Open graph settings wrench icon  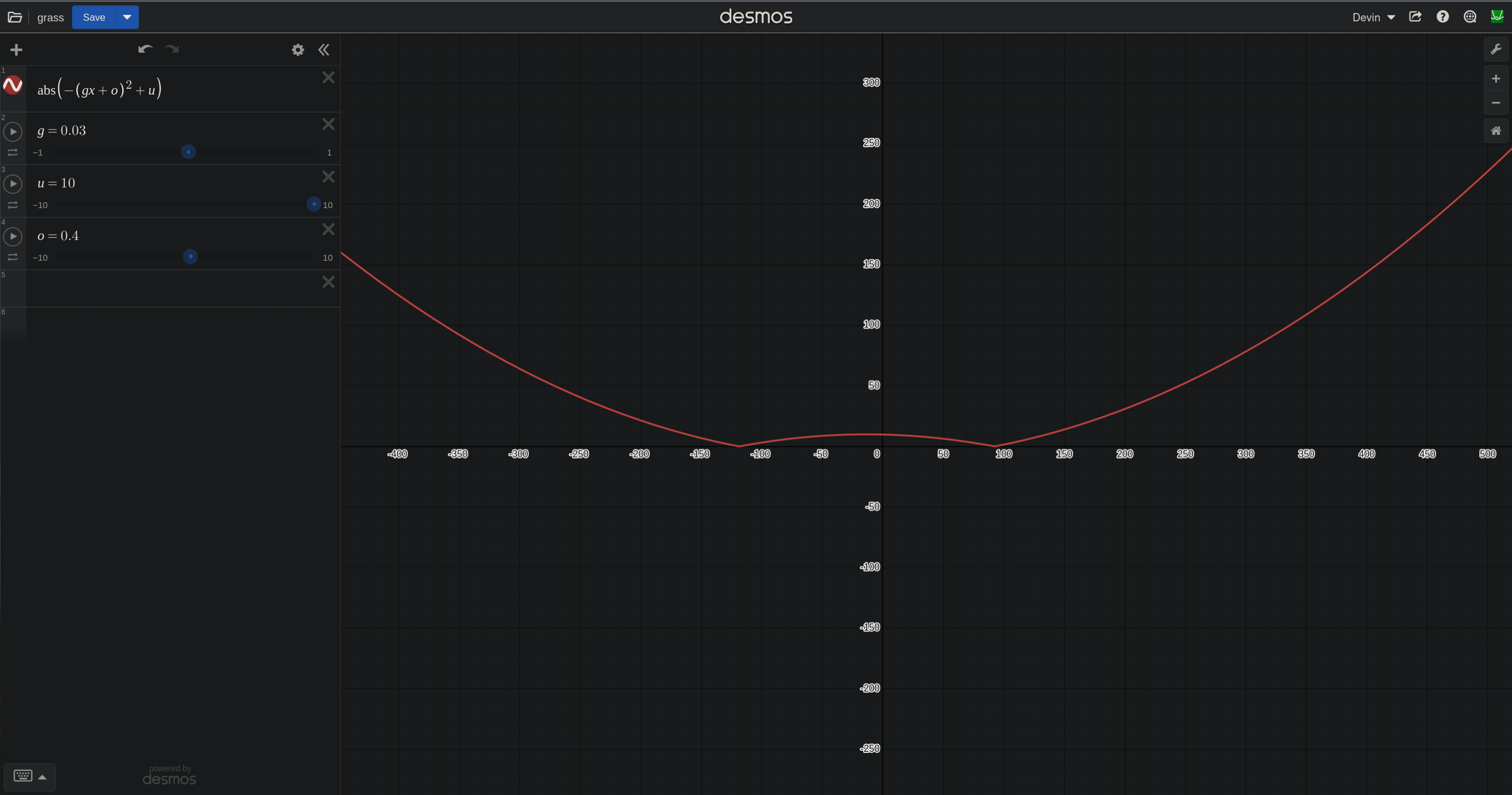[x=1496, y=49]
